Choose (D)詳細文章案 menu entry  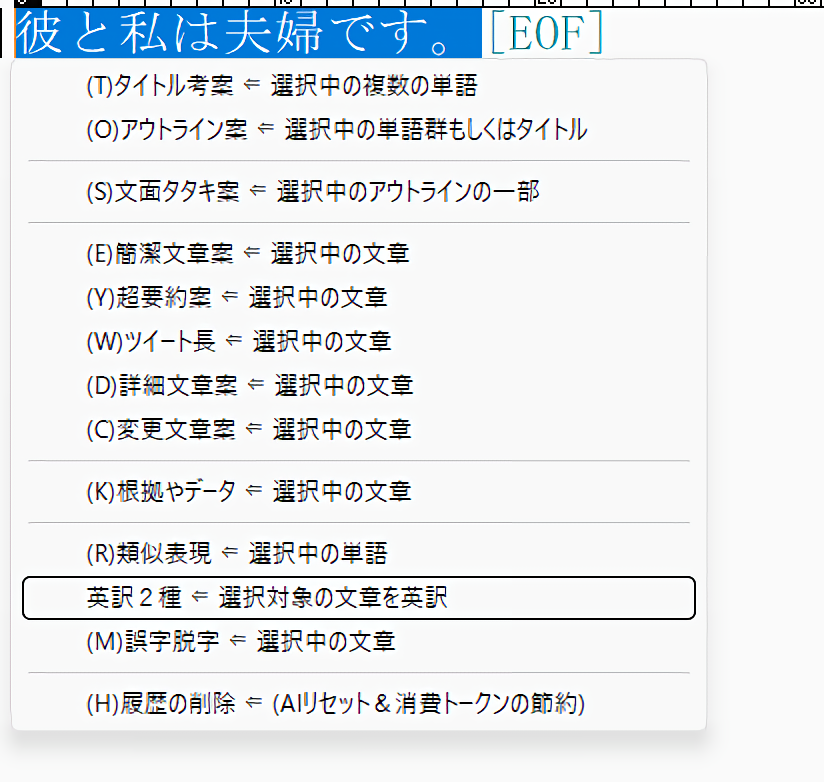(x=250, y=385)
